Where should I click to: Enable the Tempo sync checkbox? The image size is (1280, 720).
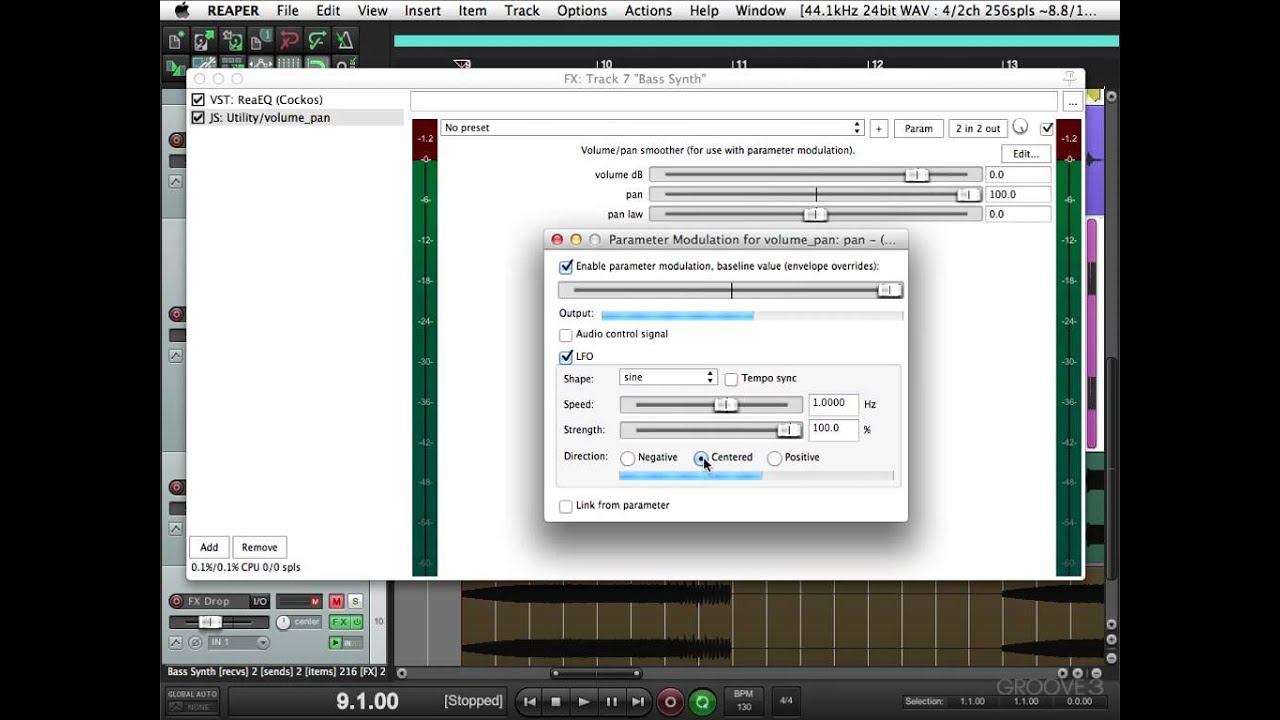(731, 379)
